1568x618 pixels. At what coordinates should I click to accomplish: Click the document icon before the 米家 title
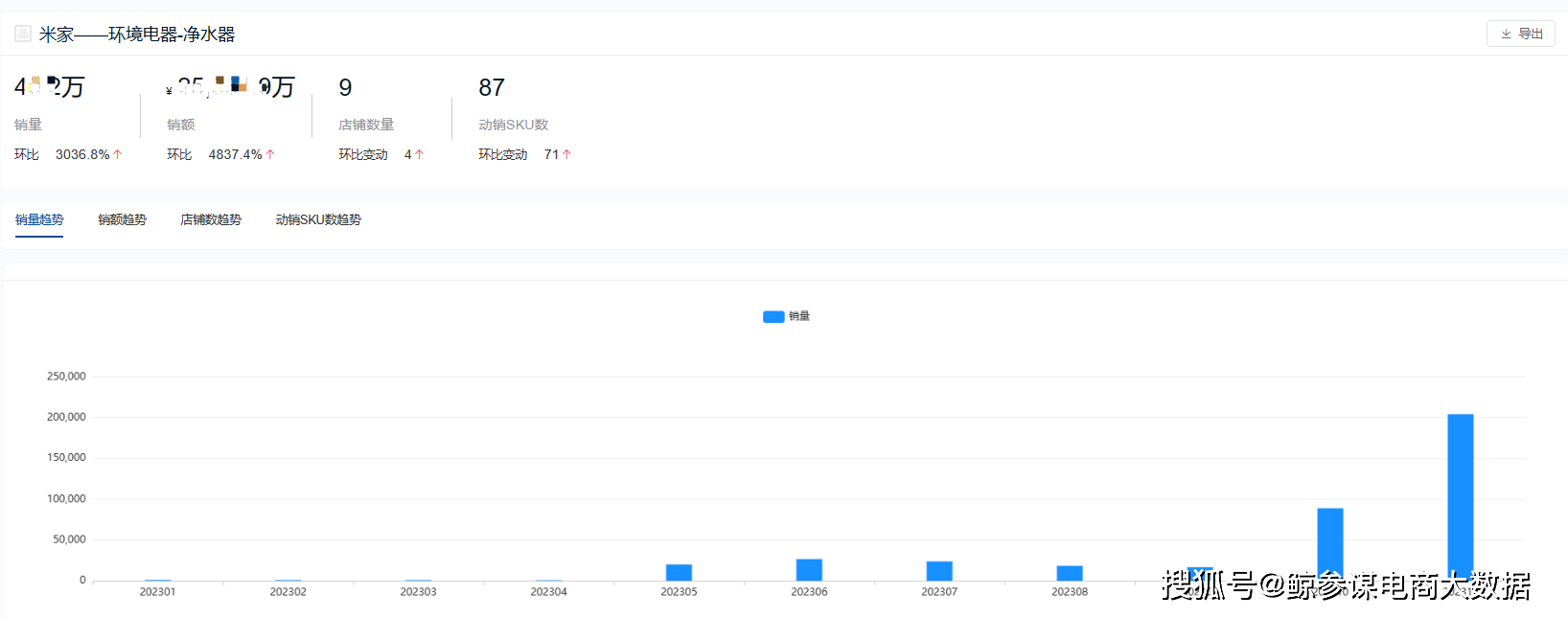pyautogui.click(x=23, y=34)
